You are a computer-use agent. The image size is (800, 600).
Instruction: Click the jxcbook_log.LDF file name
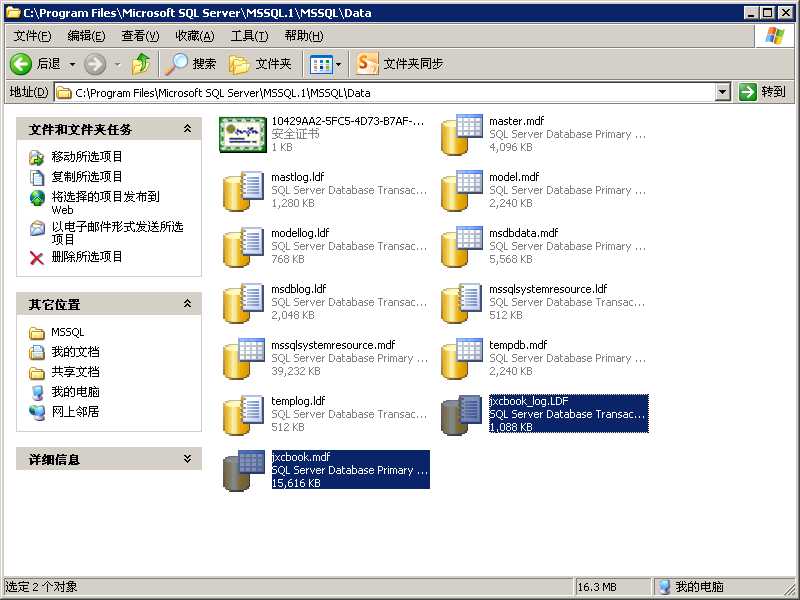point(529,401)
